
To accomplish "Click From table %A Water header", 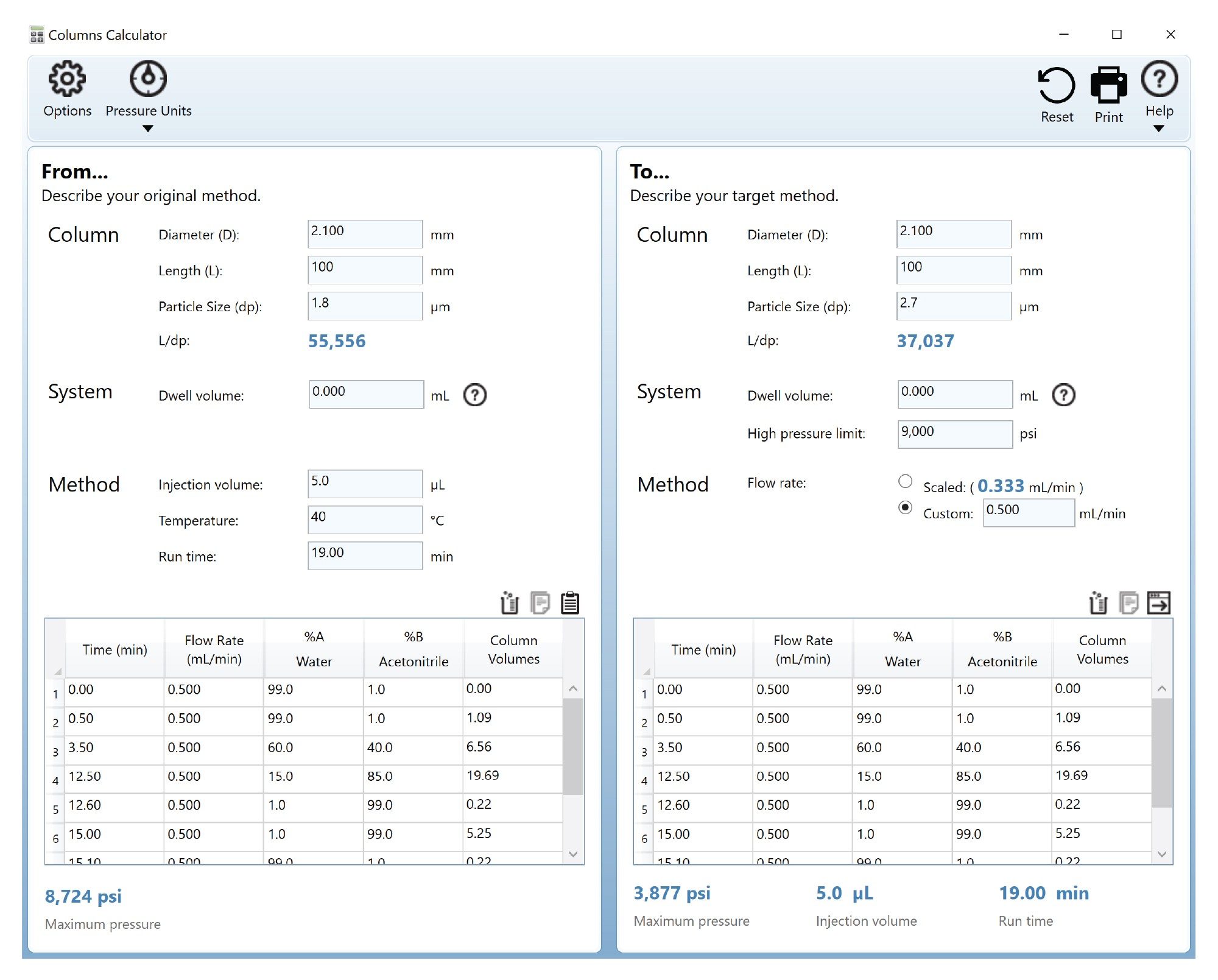I will 314,649.
